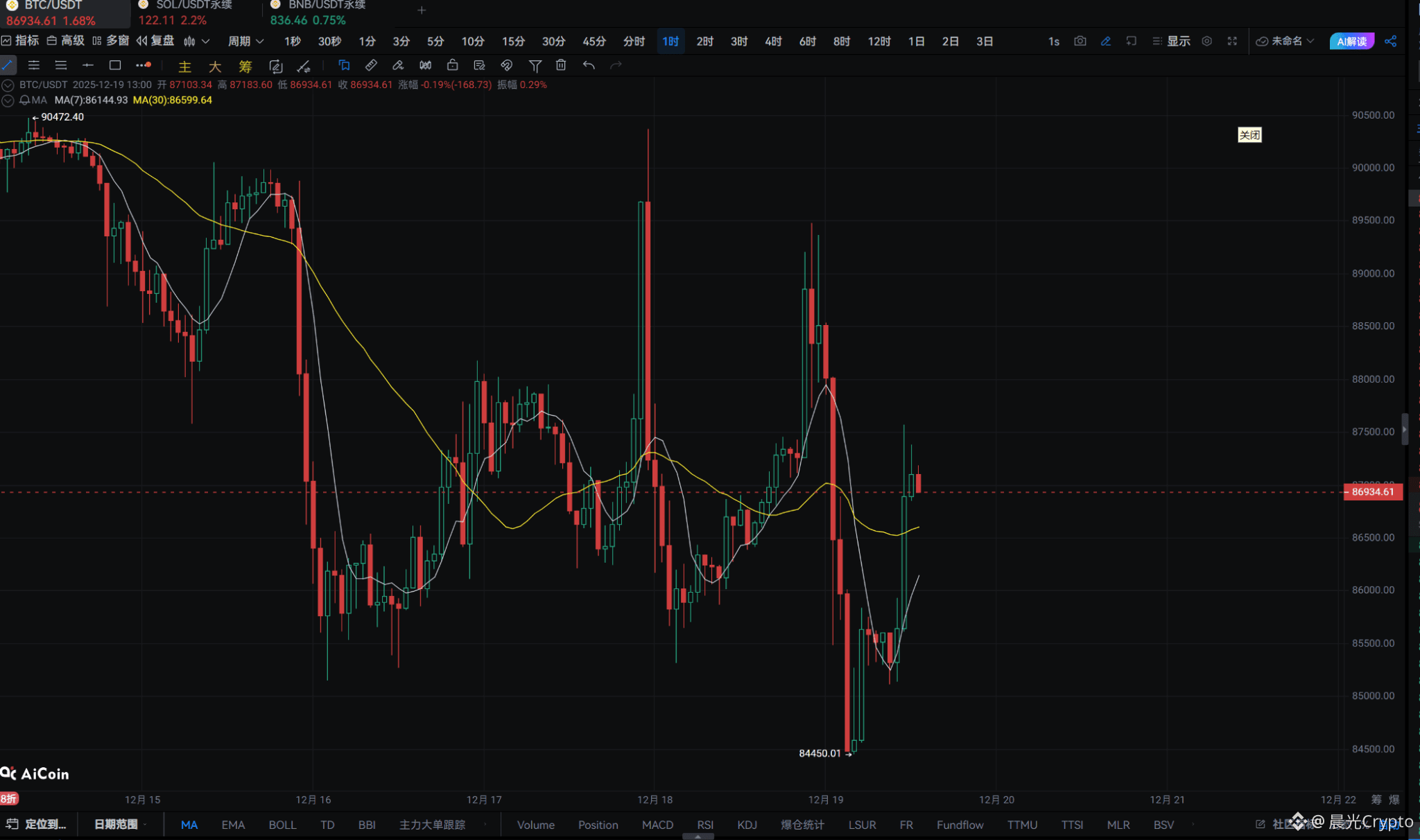This screenshot has height=840, width=1420.
Task: Toggle the MA alert bell icon
Action: pyautogui.click(x=24, y=100)
